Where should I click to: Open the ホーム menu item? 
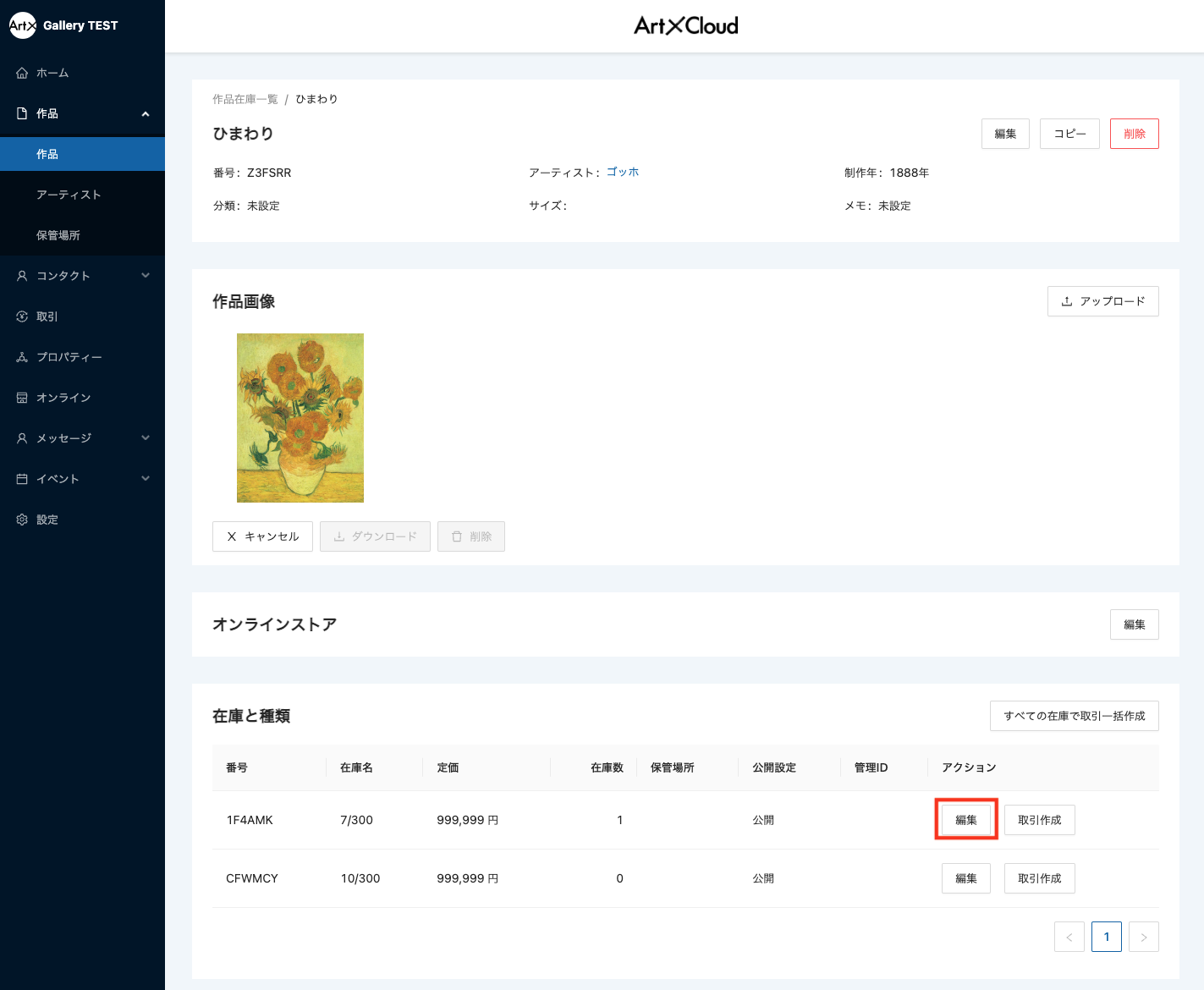(82, 73)
